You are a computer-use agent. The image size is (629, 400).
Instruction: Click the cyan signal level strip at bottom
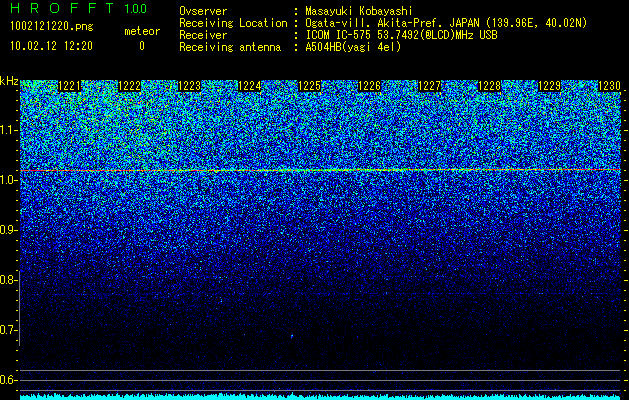(x=320, y=397)
